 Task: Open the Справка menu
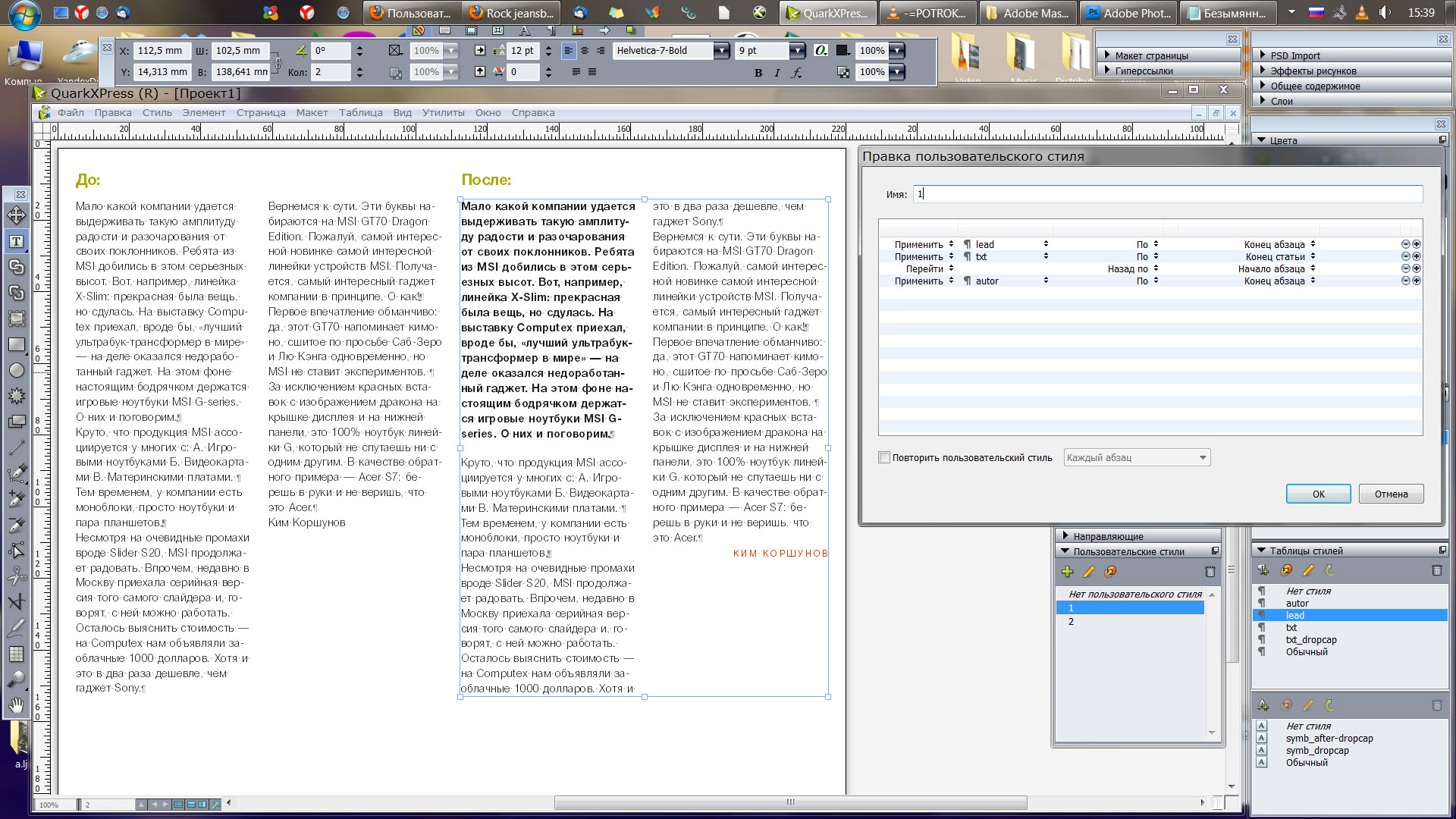pos(533,113)
